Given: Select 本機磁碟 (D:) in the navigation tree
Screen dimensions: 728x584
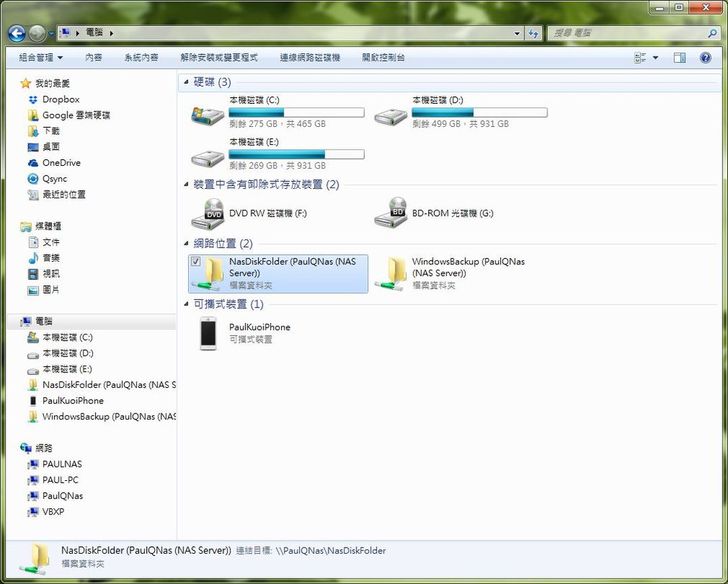Looking at the screenshot, I should click(68, 353).
